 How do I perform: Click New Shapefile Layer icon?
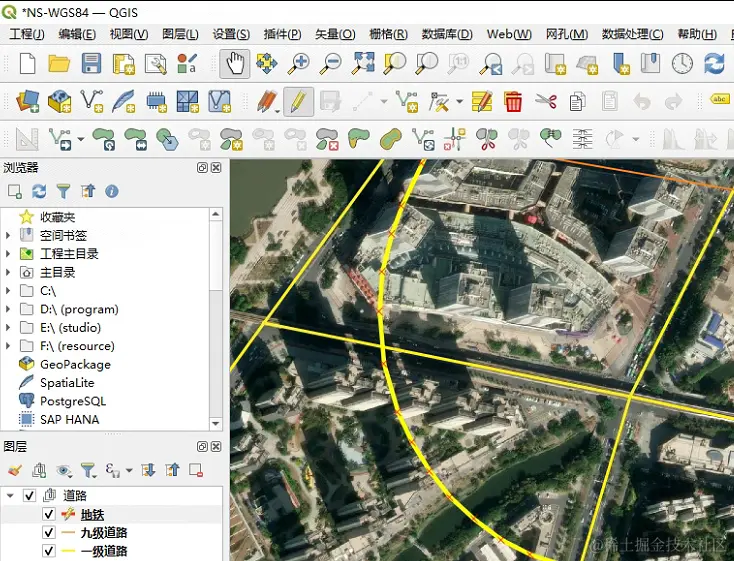[x=92, y=101]
